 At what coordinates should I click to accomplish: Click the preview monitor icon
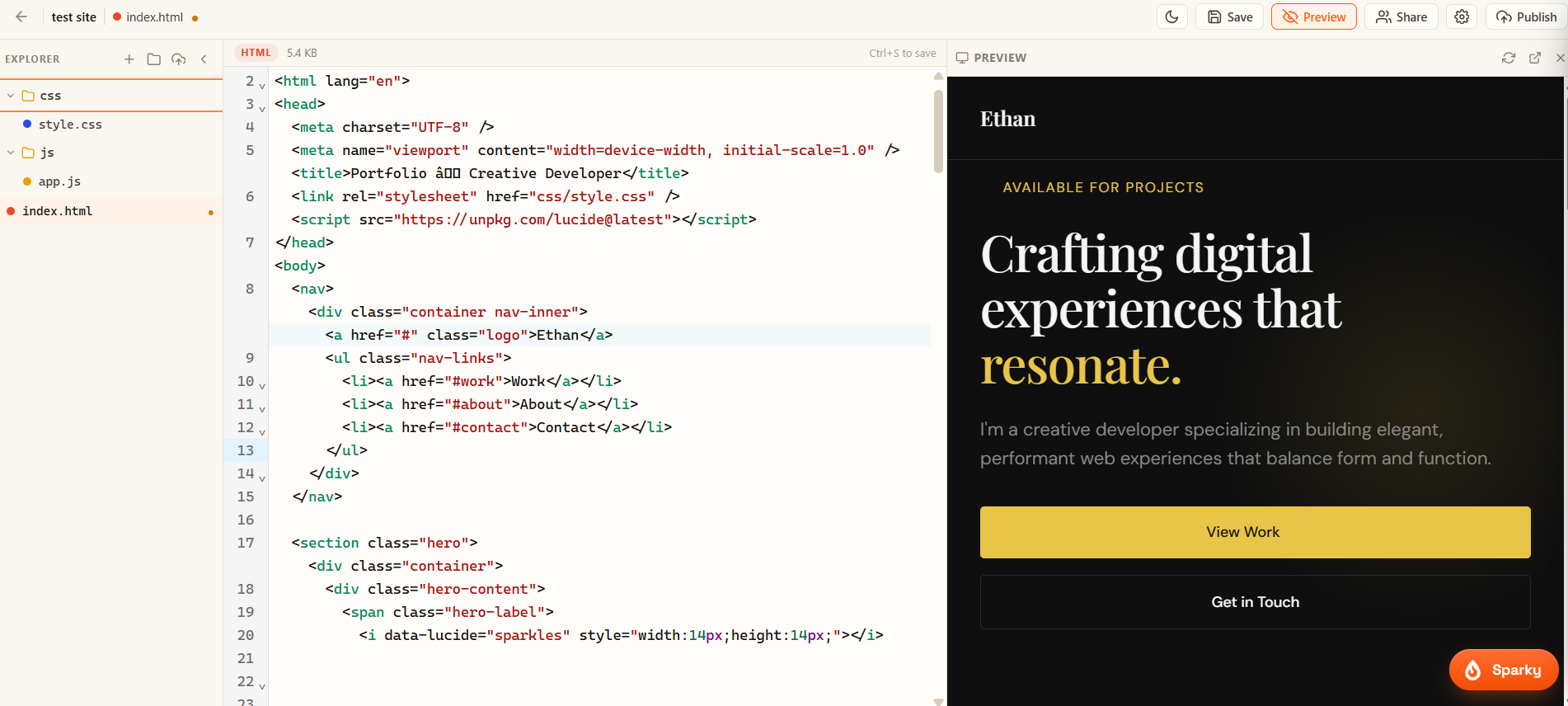(x=962, y=58)
